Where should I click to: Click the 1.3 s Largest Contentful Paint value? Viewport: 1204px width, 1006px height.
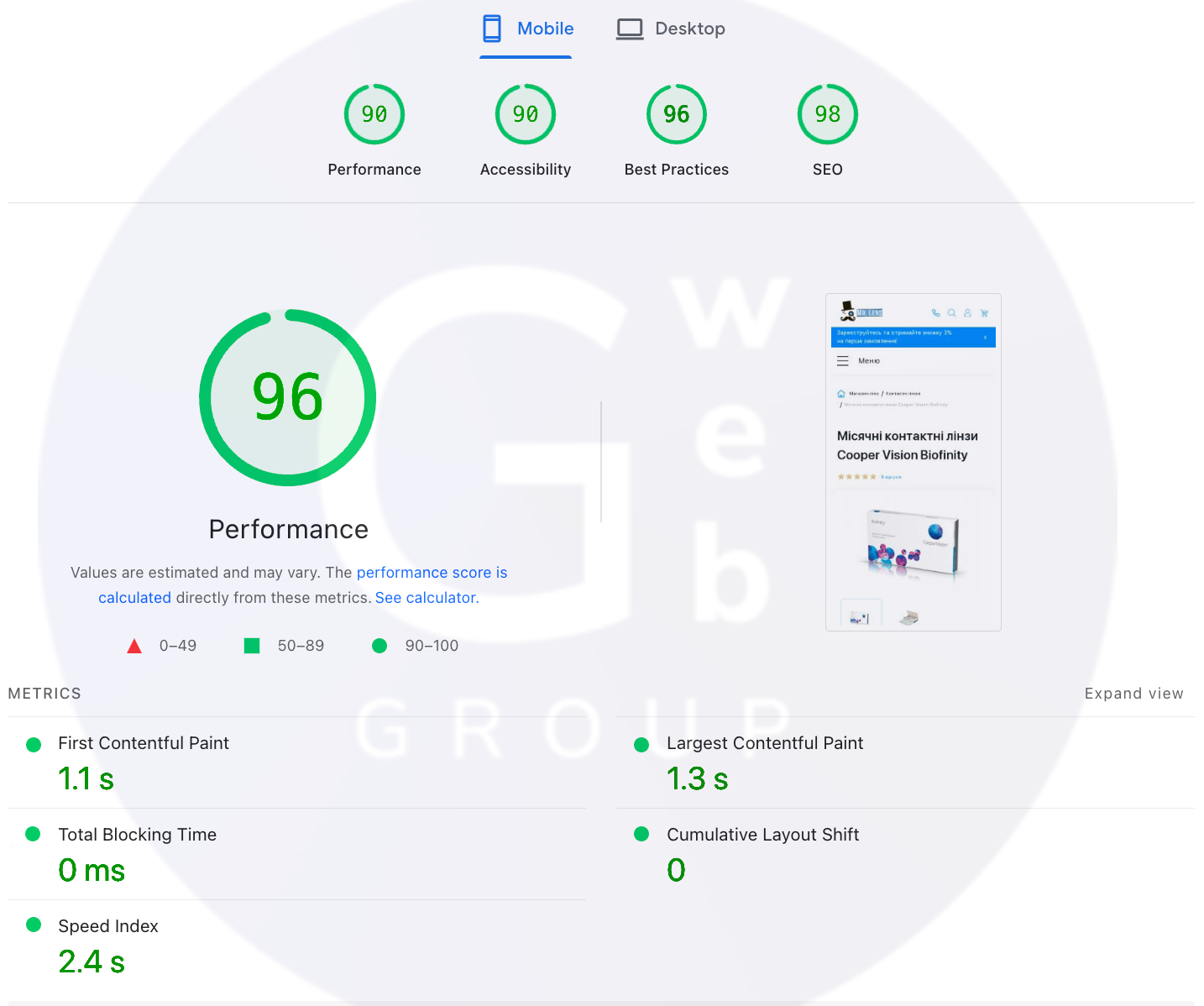(697, 779)
